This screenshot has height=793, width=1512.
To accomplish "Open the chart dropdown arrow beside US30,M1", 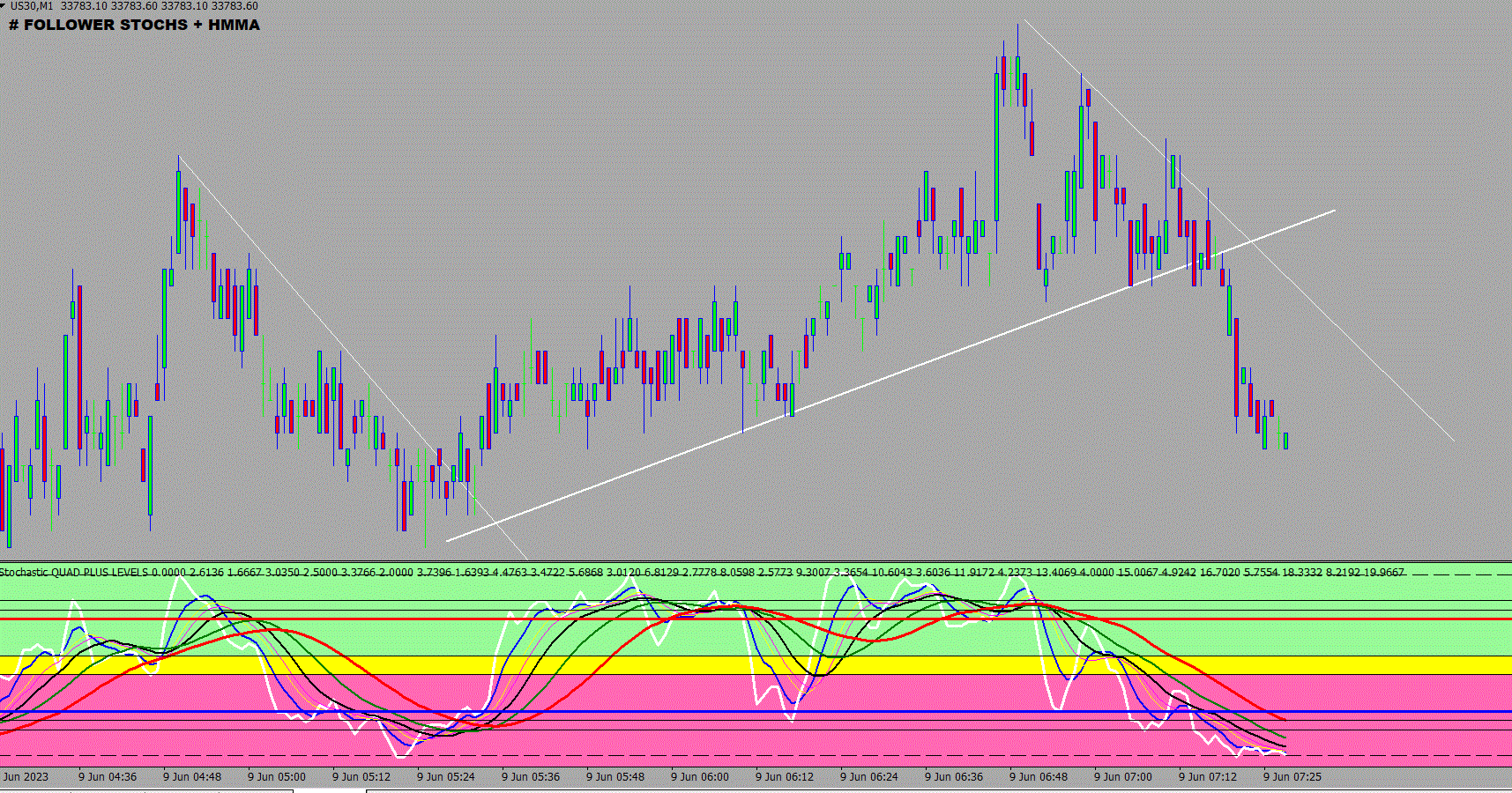I will coord(3,5).
